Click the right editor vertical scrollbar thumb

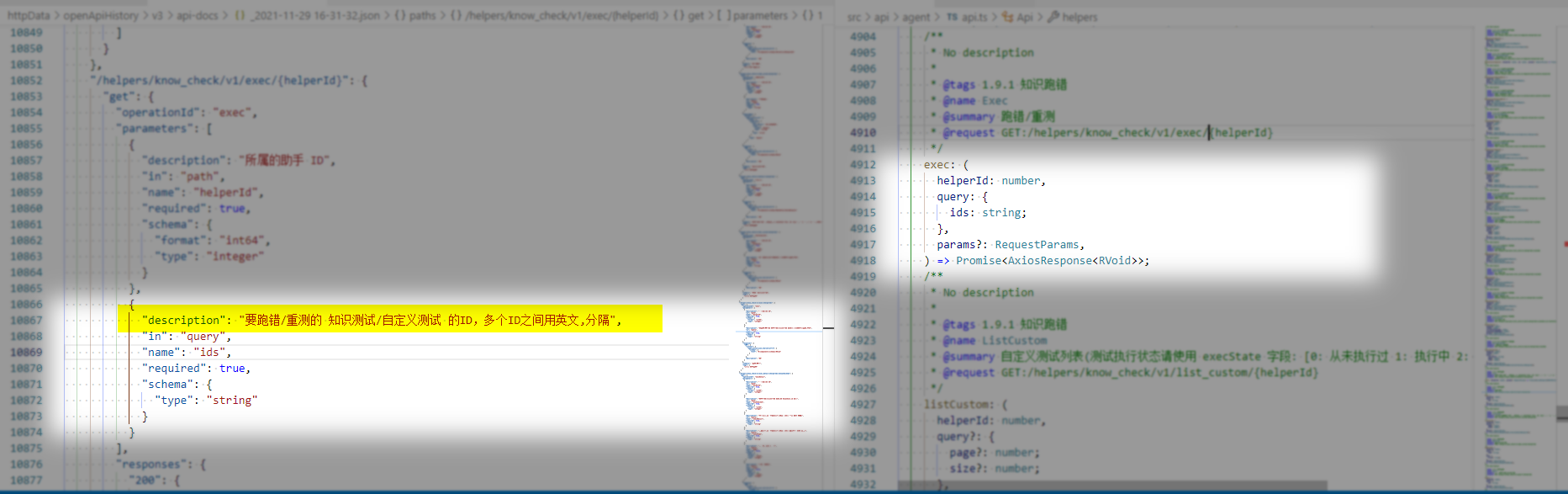pyautogui.click(x=1561, y=413)
